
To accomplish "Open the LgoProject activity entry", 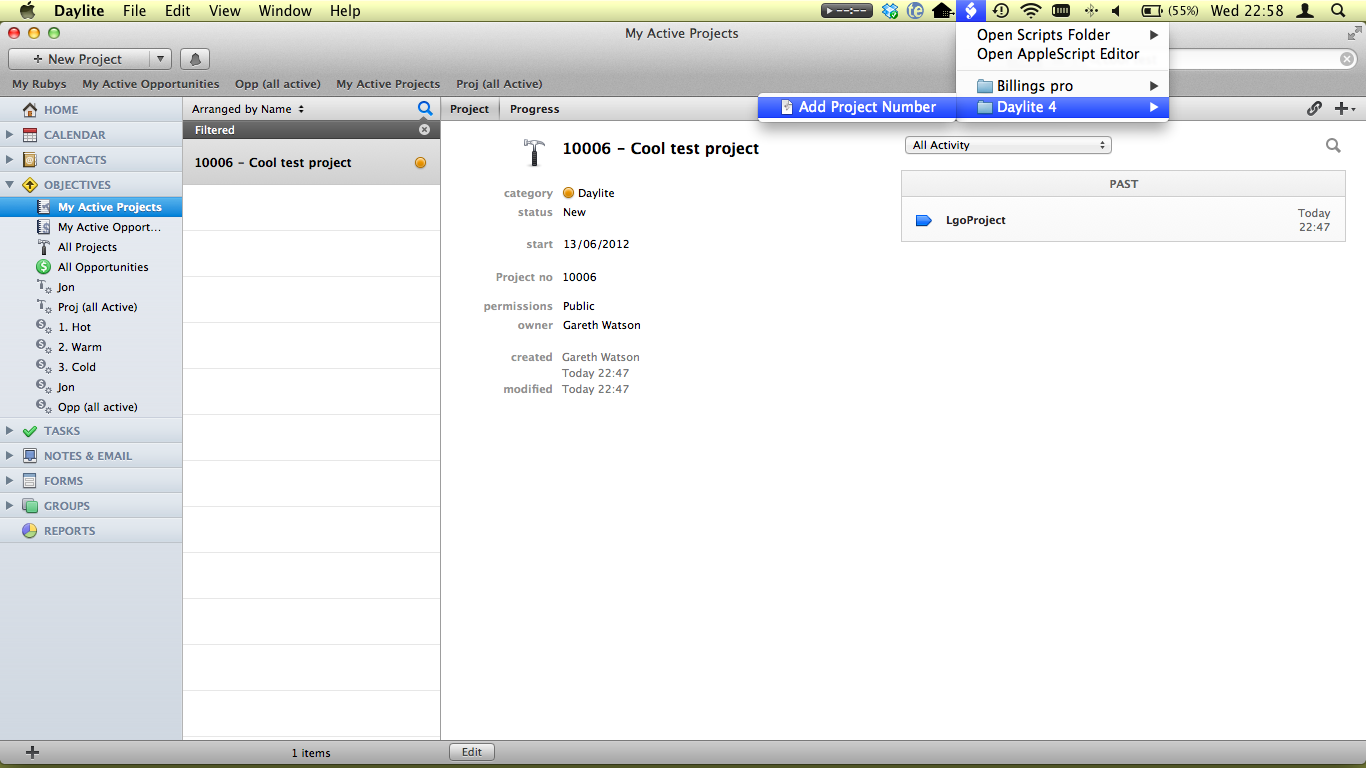I will click(1123, 220).
